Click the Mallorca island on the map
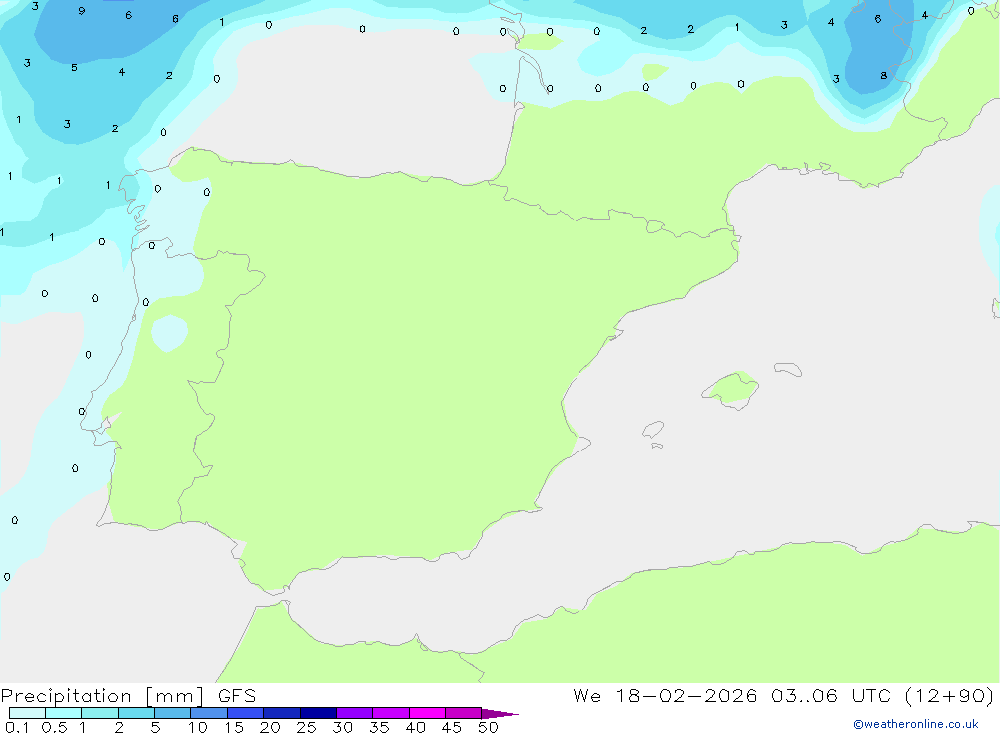Screen dimensions: 1000x733 click(x=731, y=390)
